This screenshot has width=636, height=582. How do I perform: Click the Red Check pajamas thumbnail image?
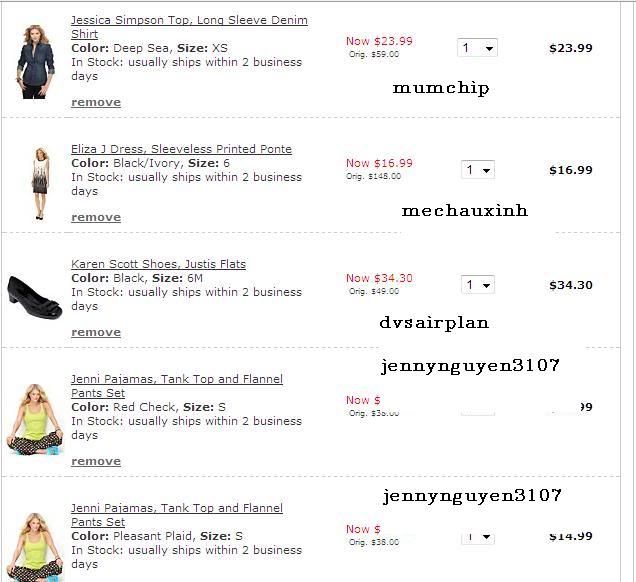(35, 419)
